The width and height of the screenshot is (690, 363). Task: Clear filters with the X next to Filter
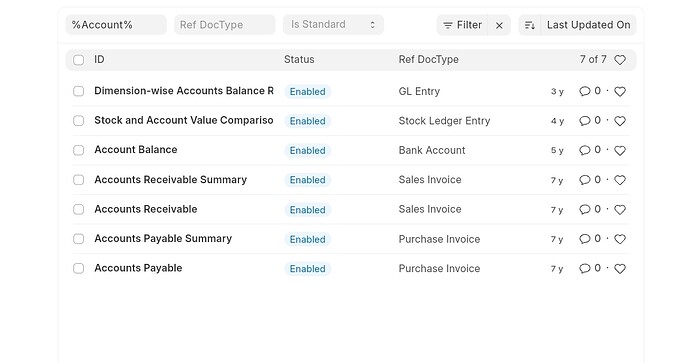tap(499, 25)
